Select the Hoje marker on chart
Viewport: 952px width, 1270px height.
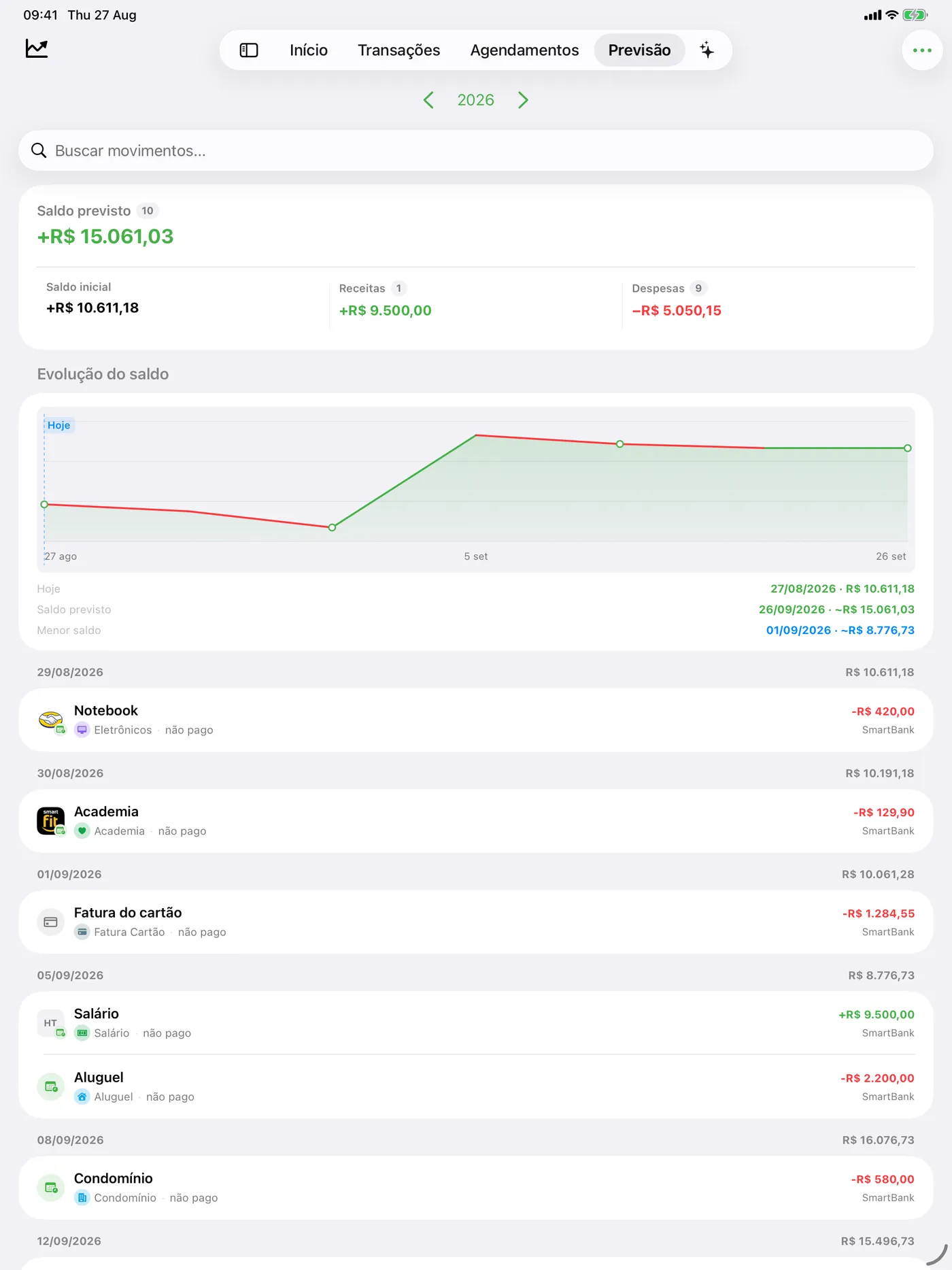pos(59,425)
